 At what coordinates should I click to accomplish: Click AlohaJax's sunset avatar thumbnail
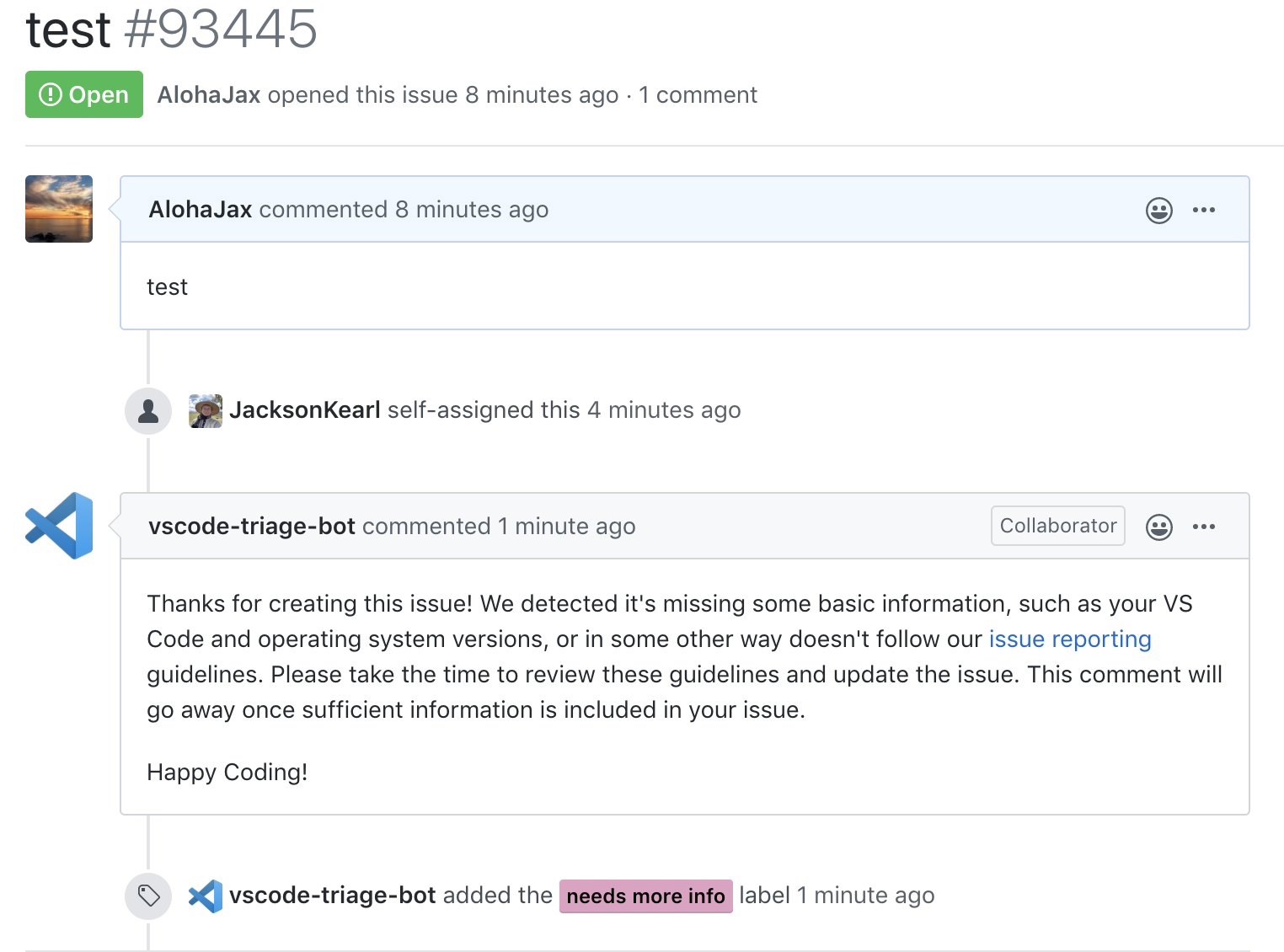coord(59,209)
